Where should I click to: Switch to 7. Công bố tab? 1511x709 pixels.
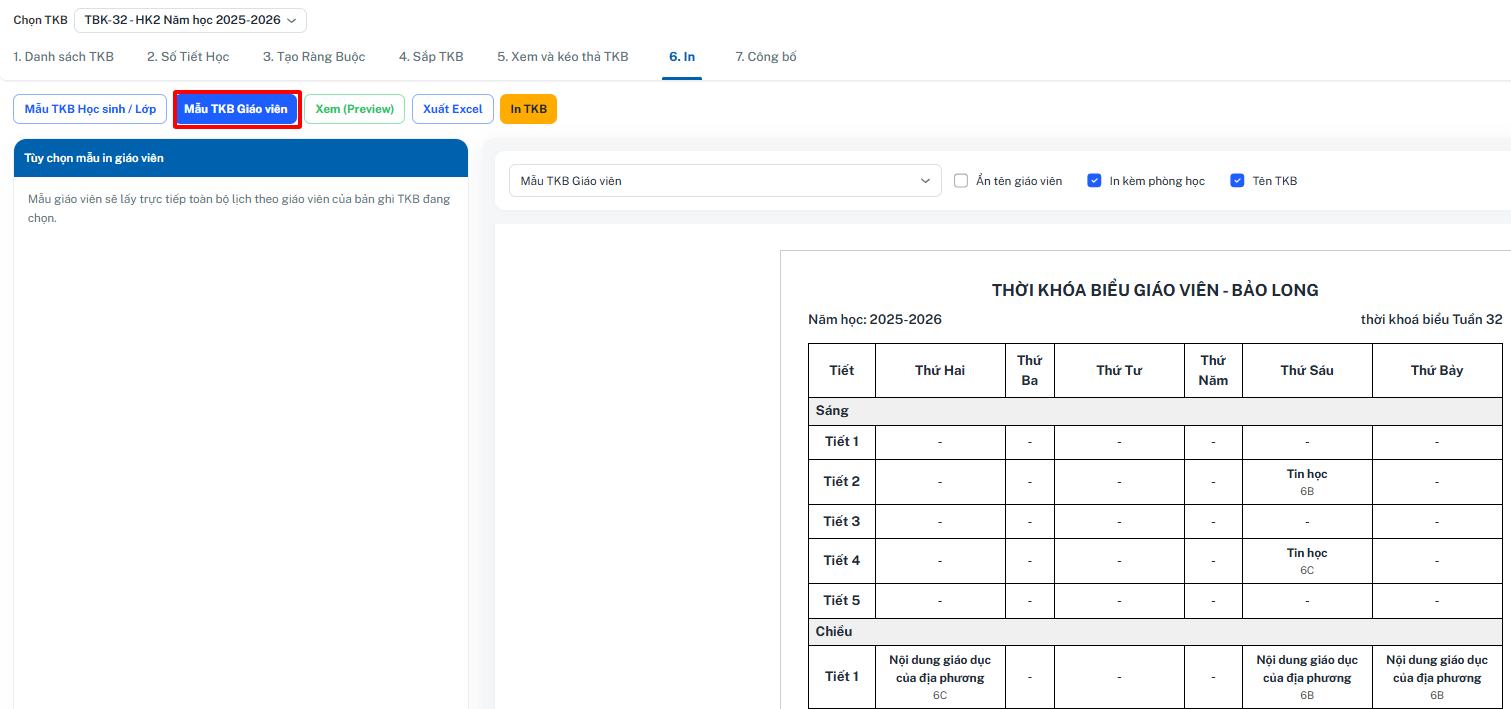766,57
